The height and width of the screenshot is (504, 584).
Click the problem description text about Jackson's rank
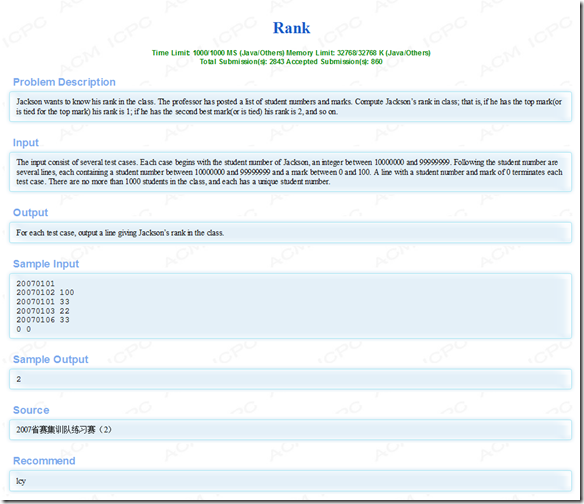[289, 107]
